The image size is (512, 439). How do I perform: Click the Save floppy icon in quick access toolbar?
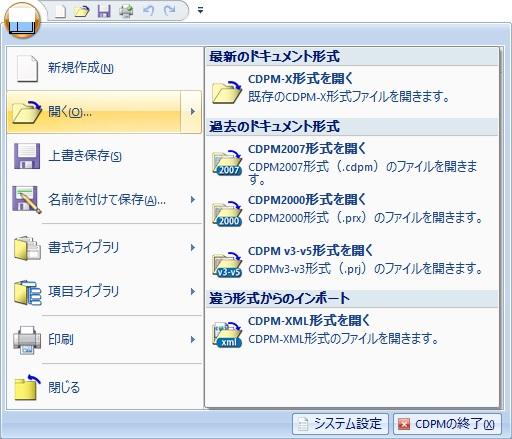(x=104, y=11)
